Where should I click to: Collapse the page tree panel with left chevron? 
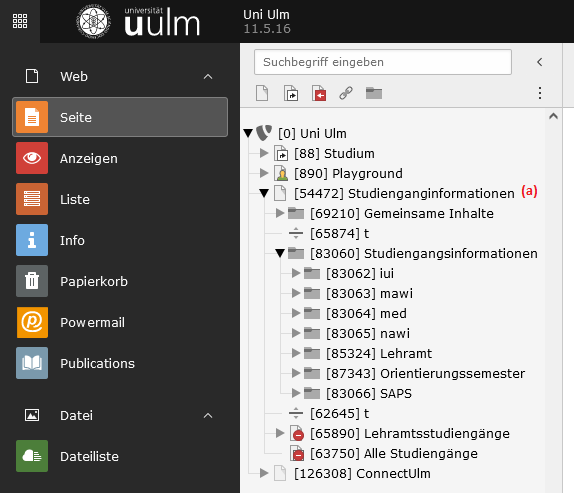(x=540, y=62)
